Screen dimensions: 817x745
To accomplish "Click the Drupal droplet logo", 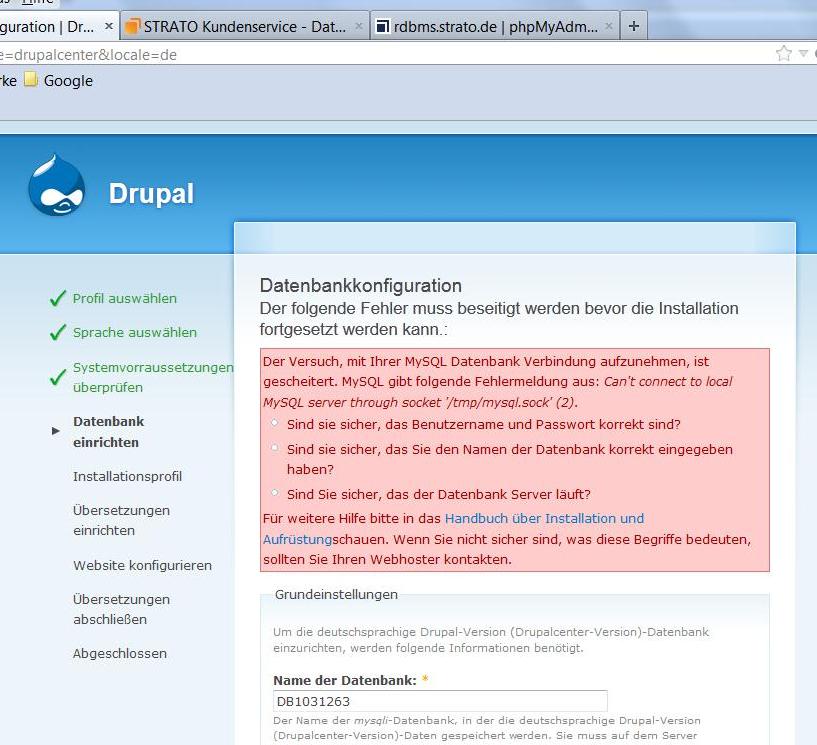I will tap(56, 187).
